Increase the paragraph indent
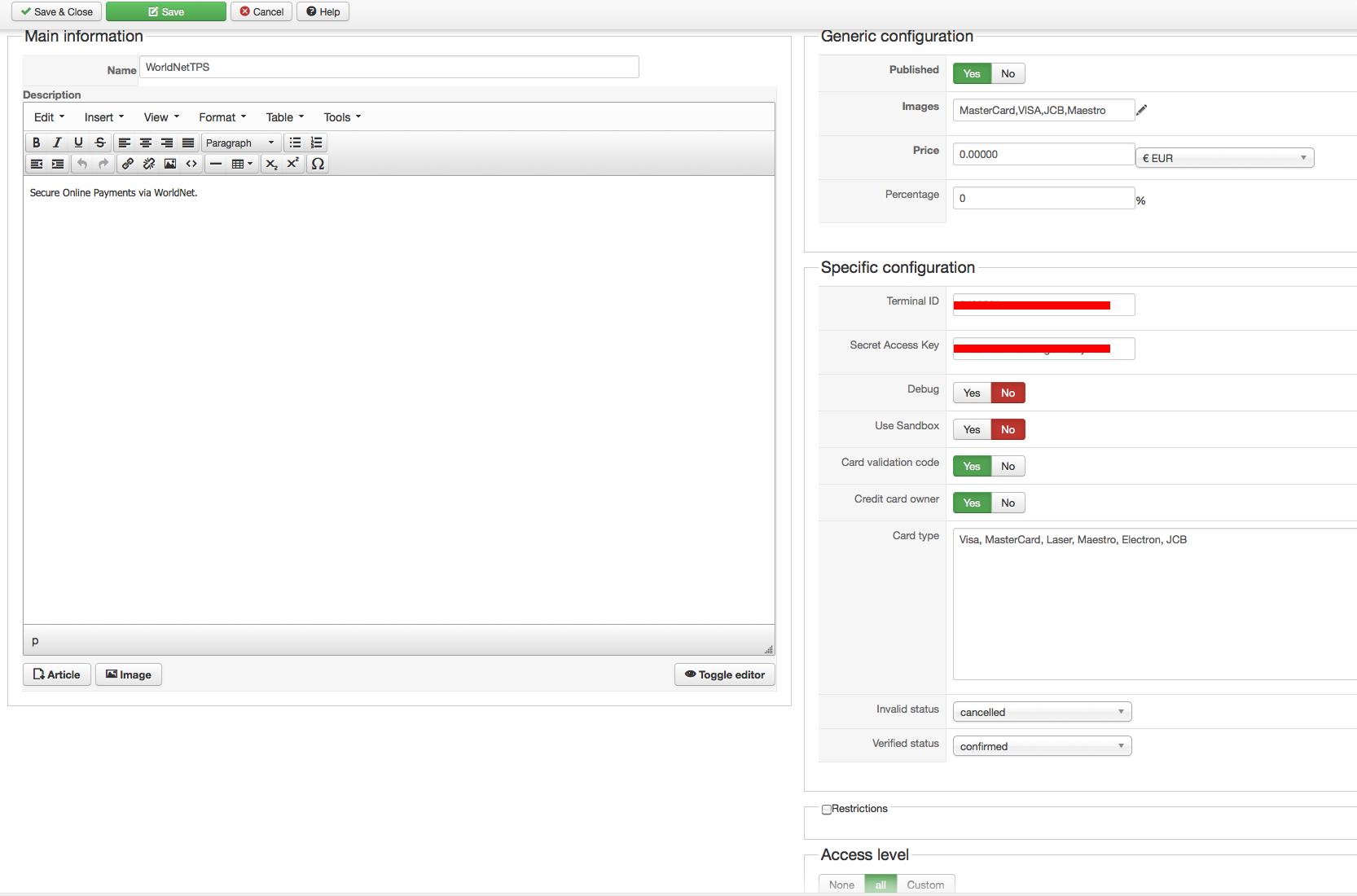This screenshot has width=1357, height=896. point(58,164)
